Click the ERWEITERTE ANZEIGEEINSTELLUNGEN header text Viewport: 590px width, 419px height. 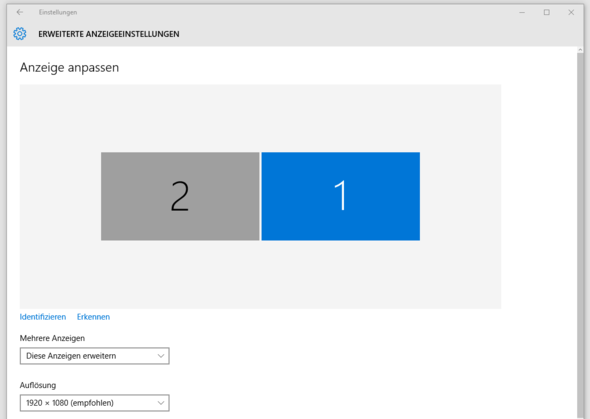[x=109, y=34]
